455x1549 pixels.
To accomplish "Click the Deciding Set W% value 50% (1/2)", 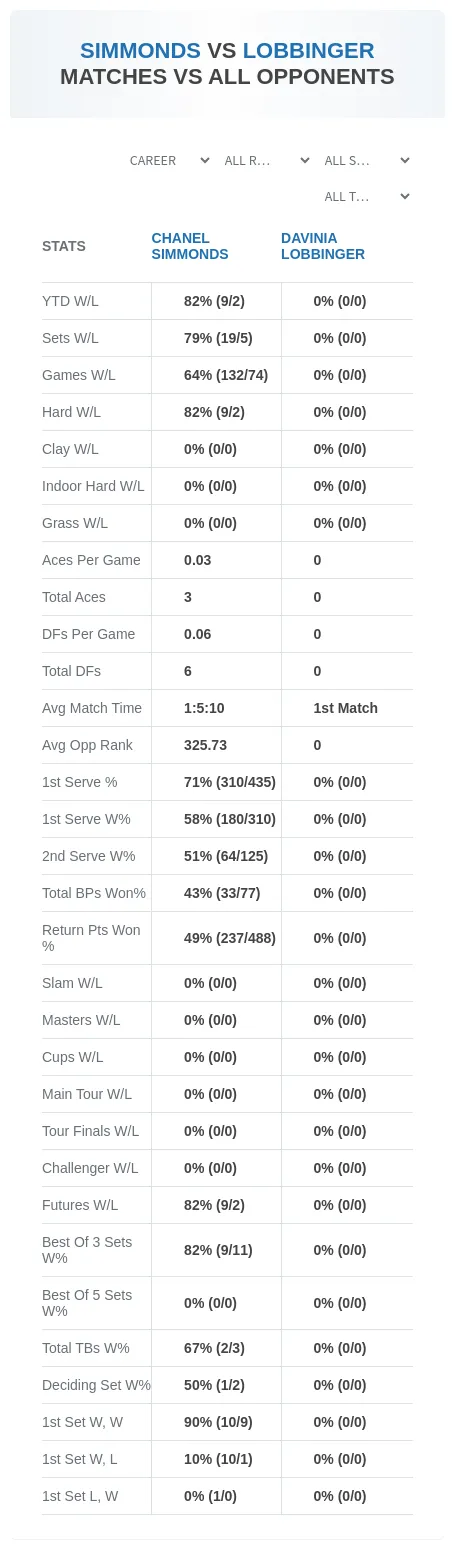I will coord(214,1385).
